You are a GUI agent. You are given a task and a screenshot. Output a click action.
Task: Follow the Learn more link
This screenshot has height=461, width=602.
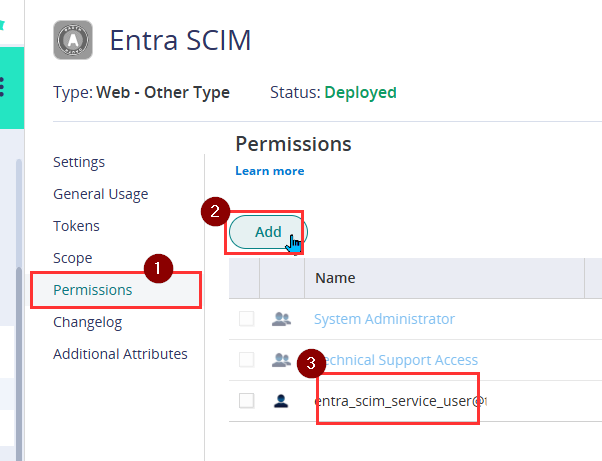(270, 171)
